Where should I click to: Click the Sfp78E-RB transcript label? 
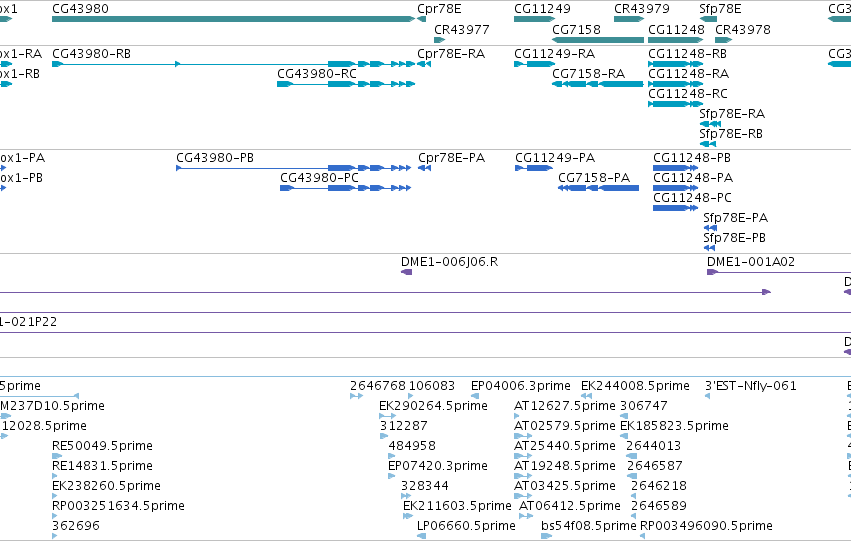click(731, 133)
